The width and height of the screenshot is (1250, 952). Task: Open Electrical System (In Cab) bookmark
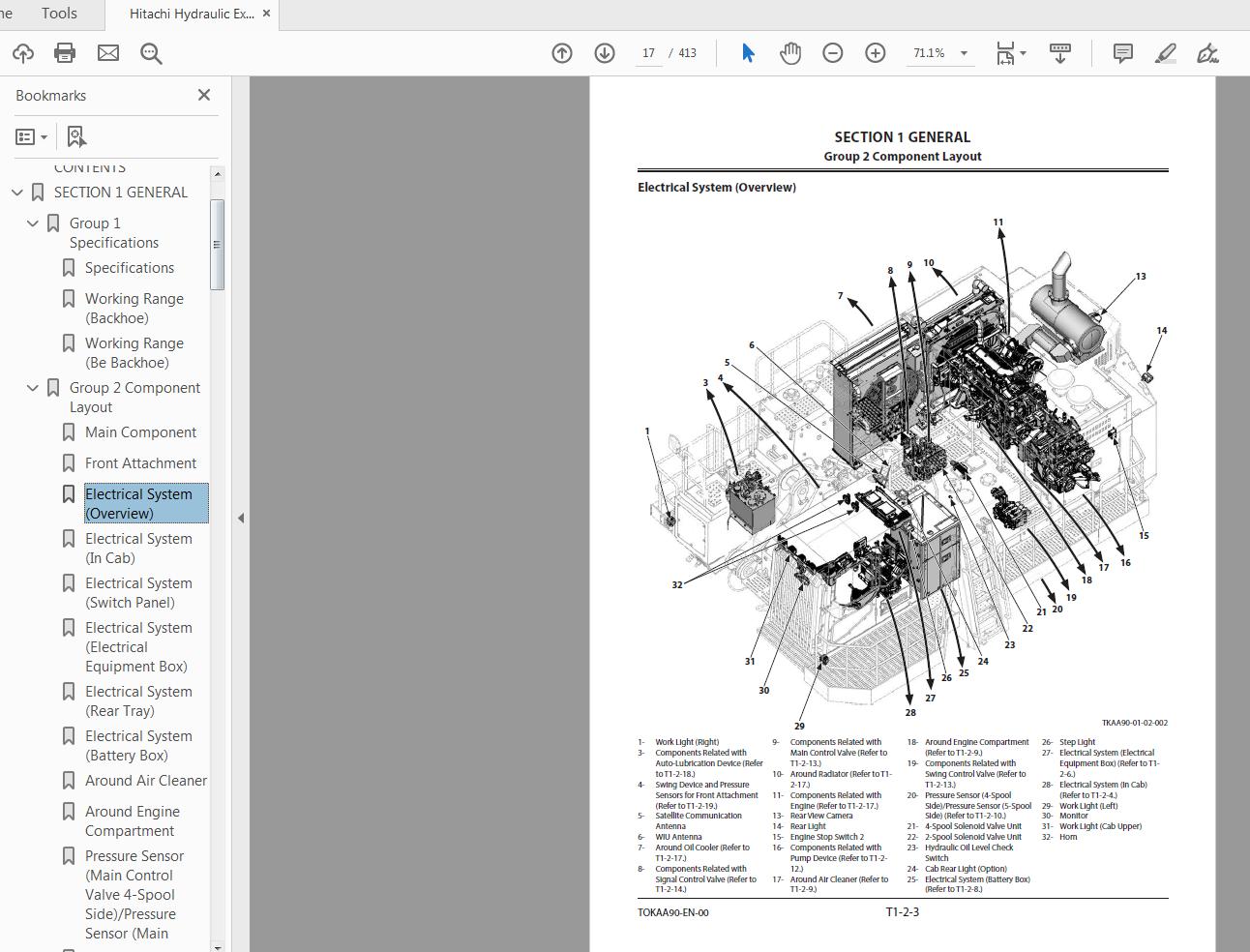coord(138,548)
